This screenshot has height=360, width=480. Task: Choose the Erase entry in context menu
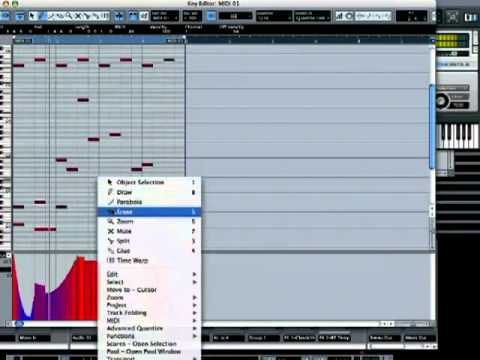pos(149,212)
